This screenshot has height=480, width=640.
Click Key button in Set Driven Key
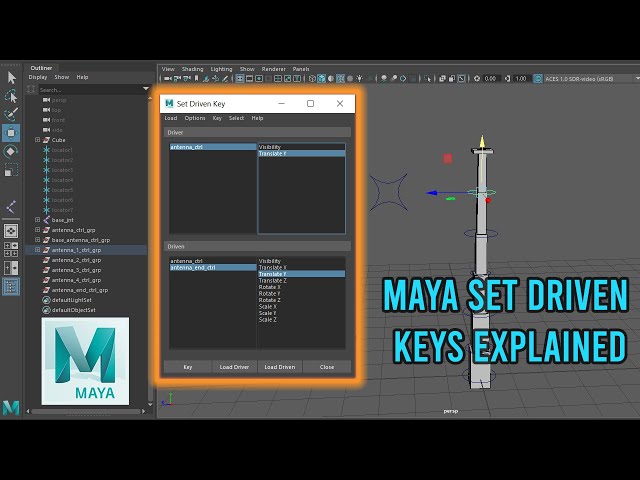click(x=188, y=367)
